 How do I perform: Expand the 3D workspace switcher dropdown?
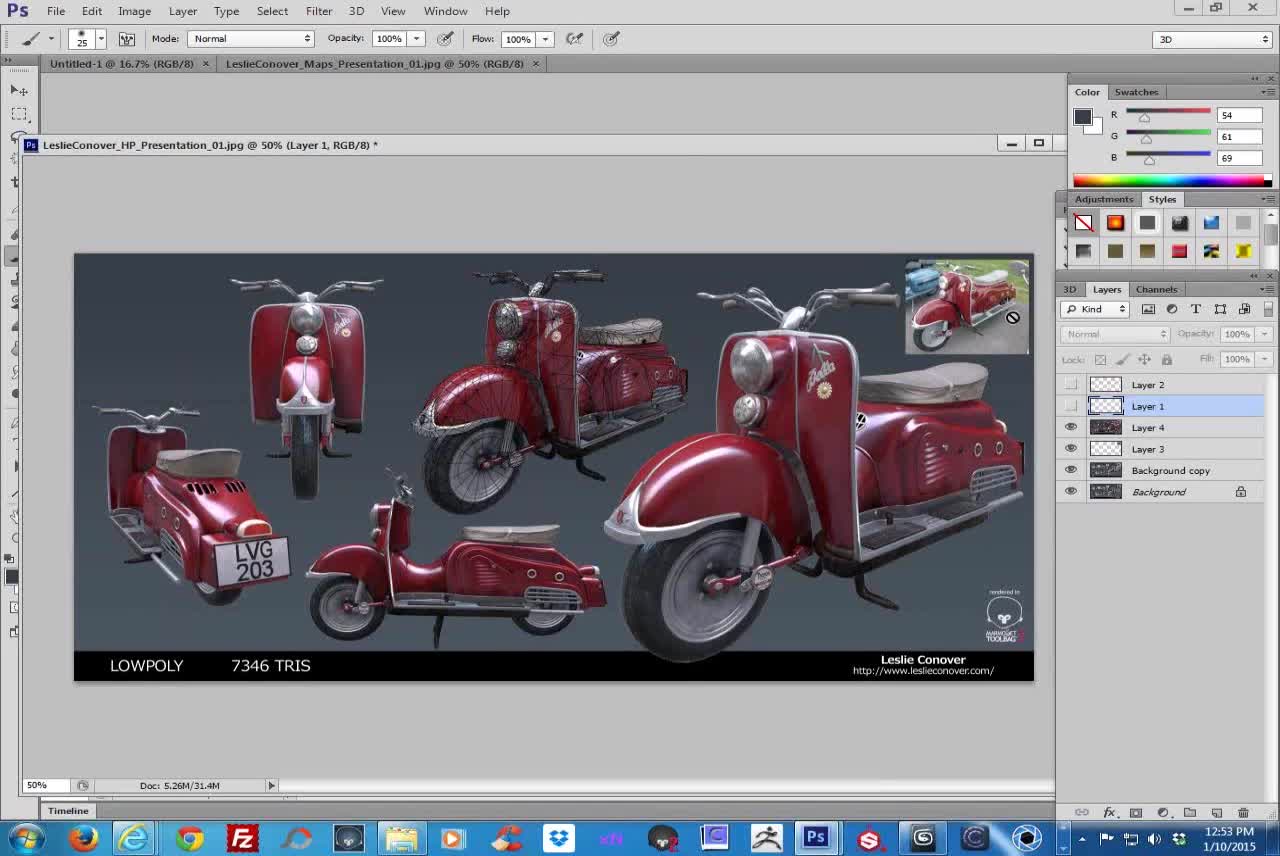tap(1212, 39)
